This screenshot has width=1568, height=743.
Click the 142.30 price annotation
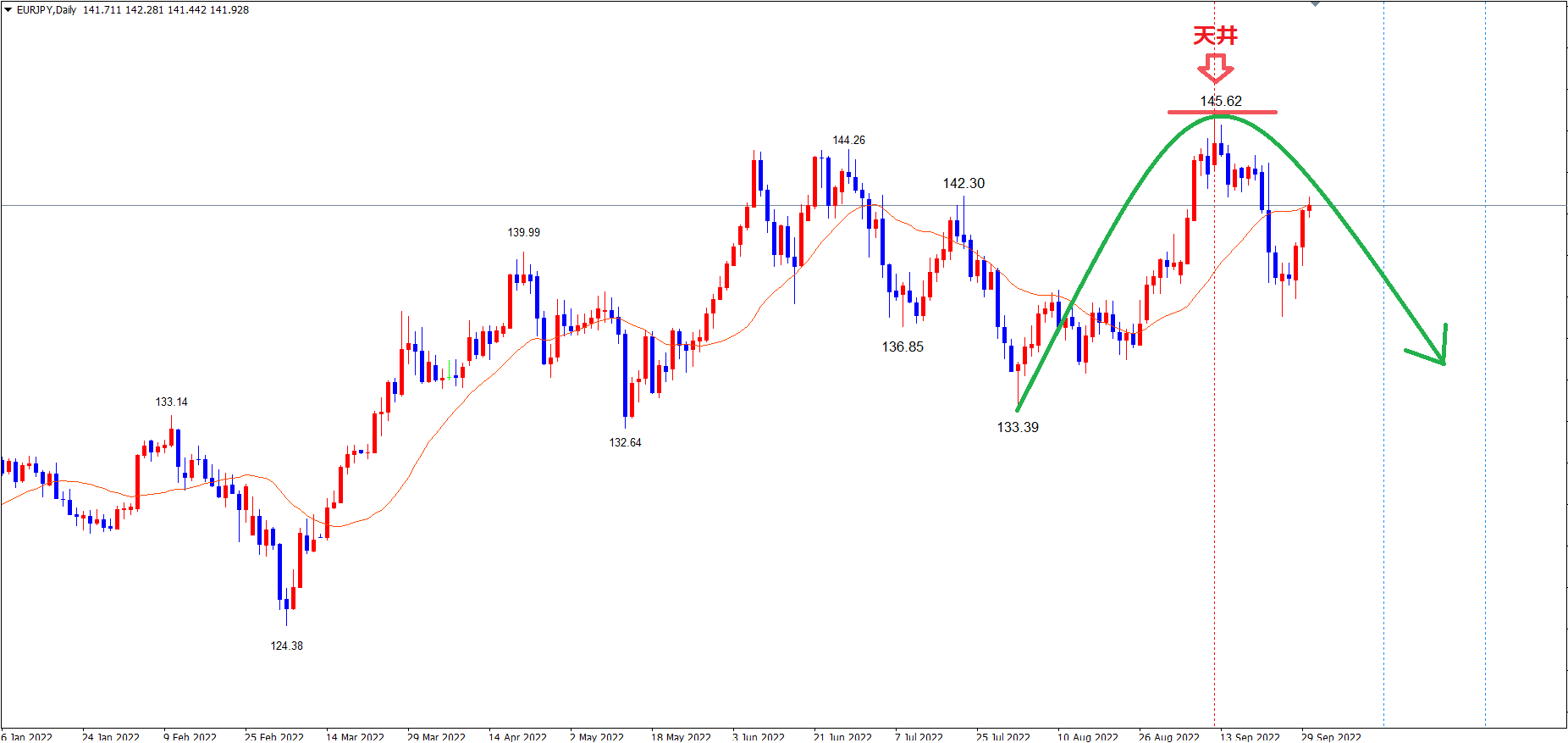click(963, 183)
